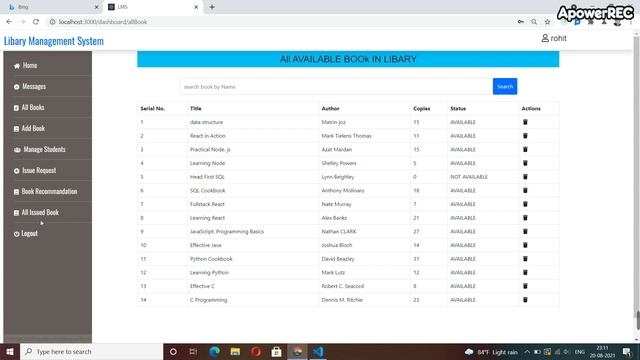Open Issue Request page
The height and width of the screenshot is (360, 640).
[35, 171]
